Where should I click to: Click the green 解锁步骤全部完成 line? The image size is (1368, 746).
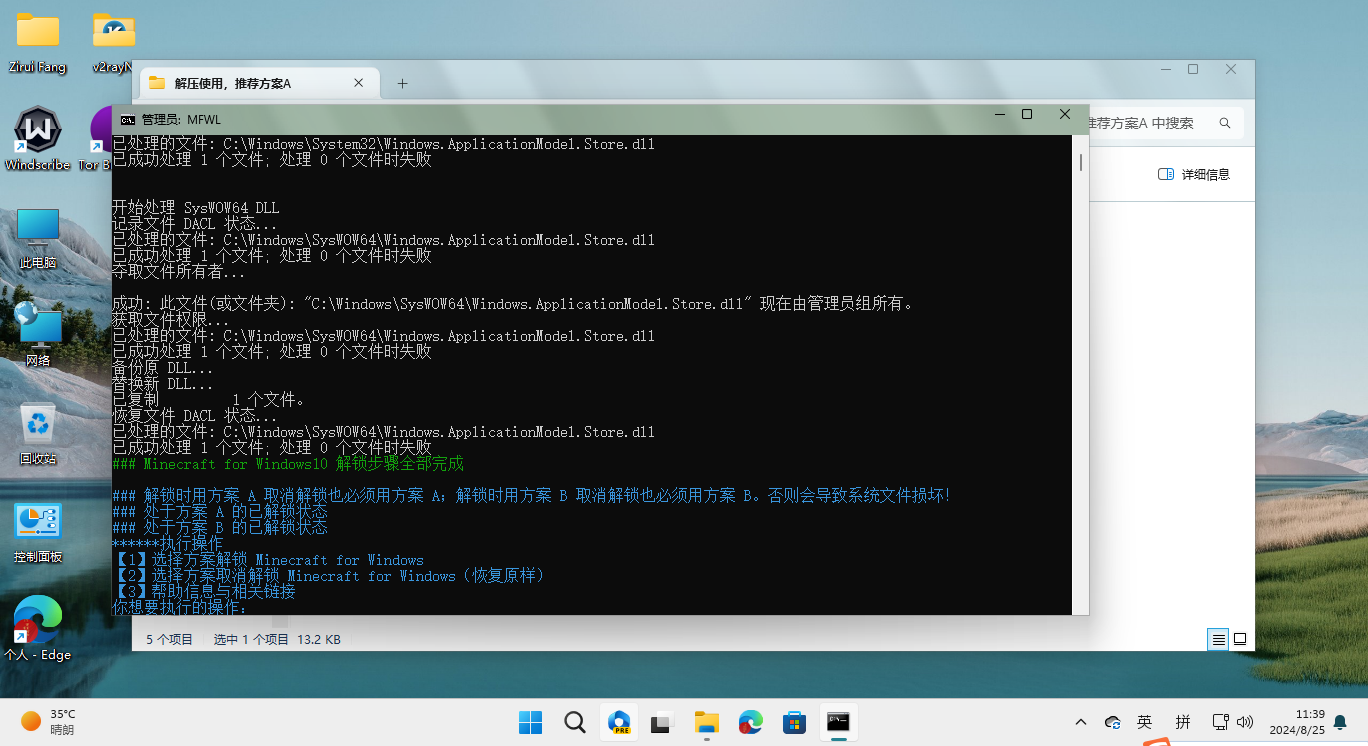(x=288, y=464)
